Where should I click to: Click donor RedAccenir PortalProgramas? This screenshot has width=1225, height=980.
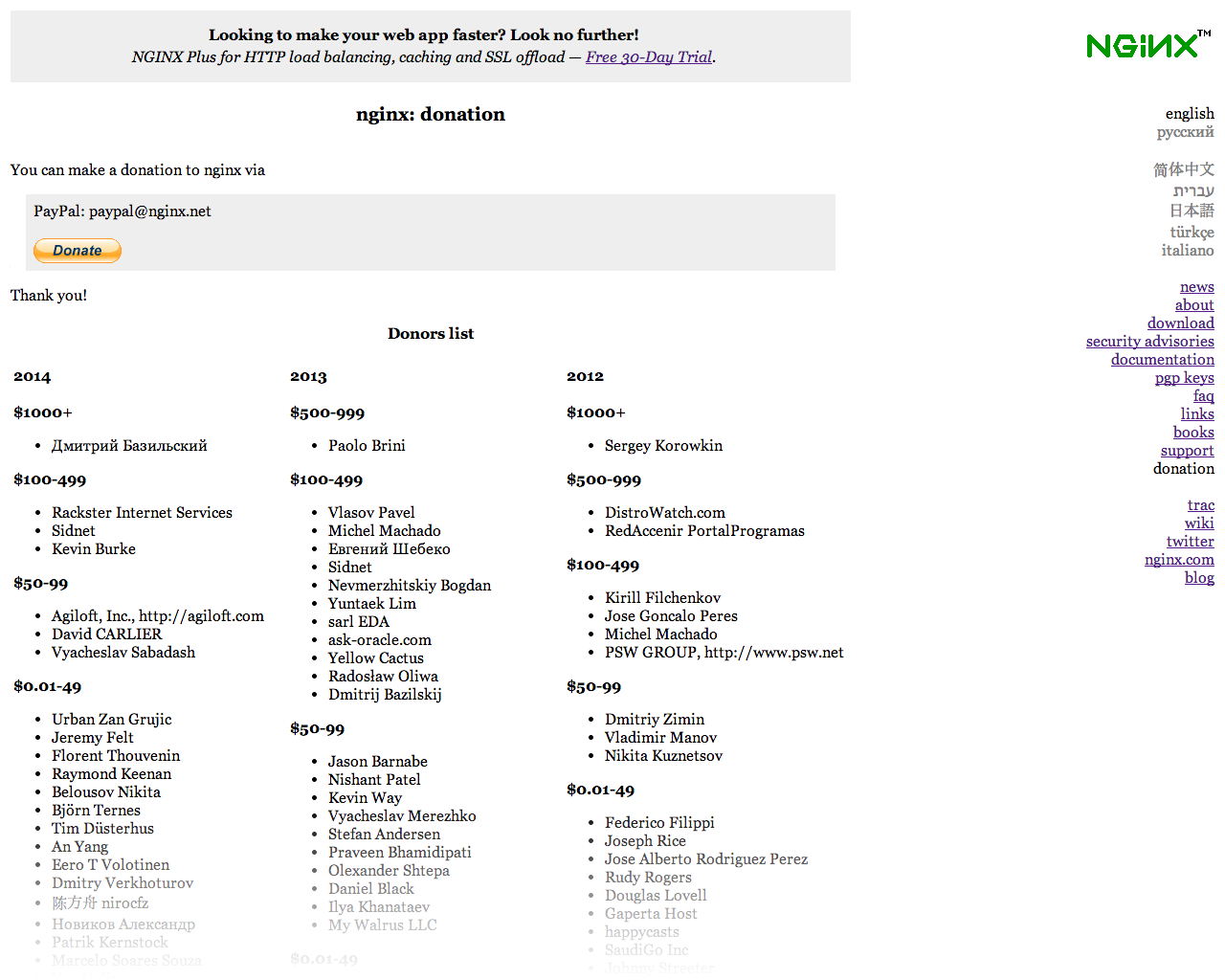pos(704,531)
